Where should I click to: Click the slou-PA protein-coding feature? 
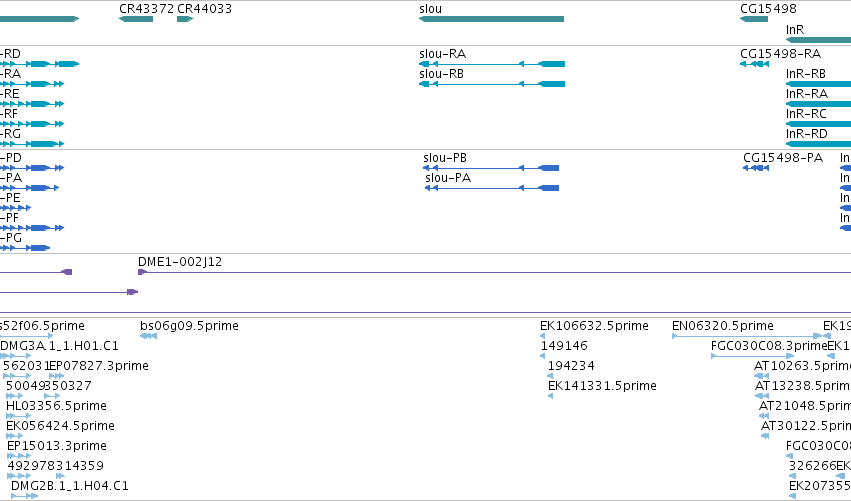click(491, 188)
